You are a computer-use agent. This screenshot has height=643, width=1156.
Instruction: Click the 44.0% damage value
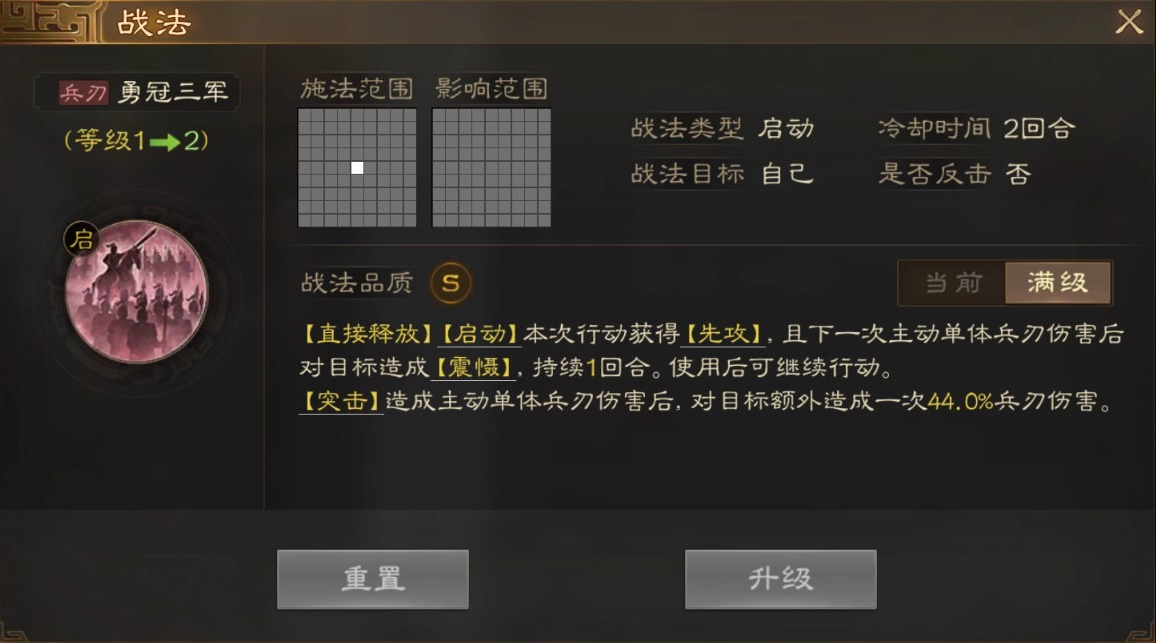(960, 401)
